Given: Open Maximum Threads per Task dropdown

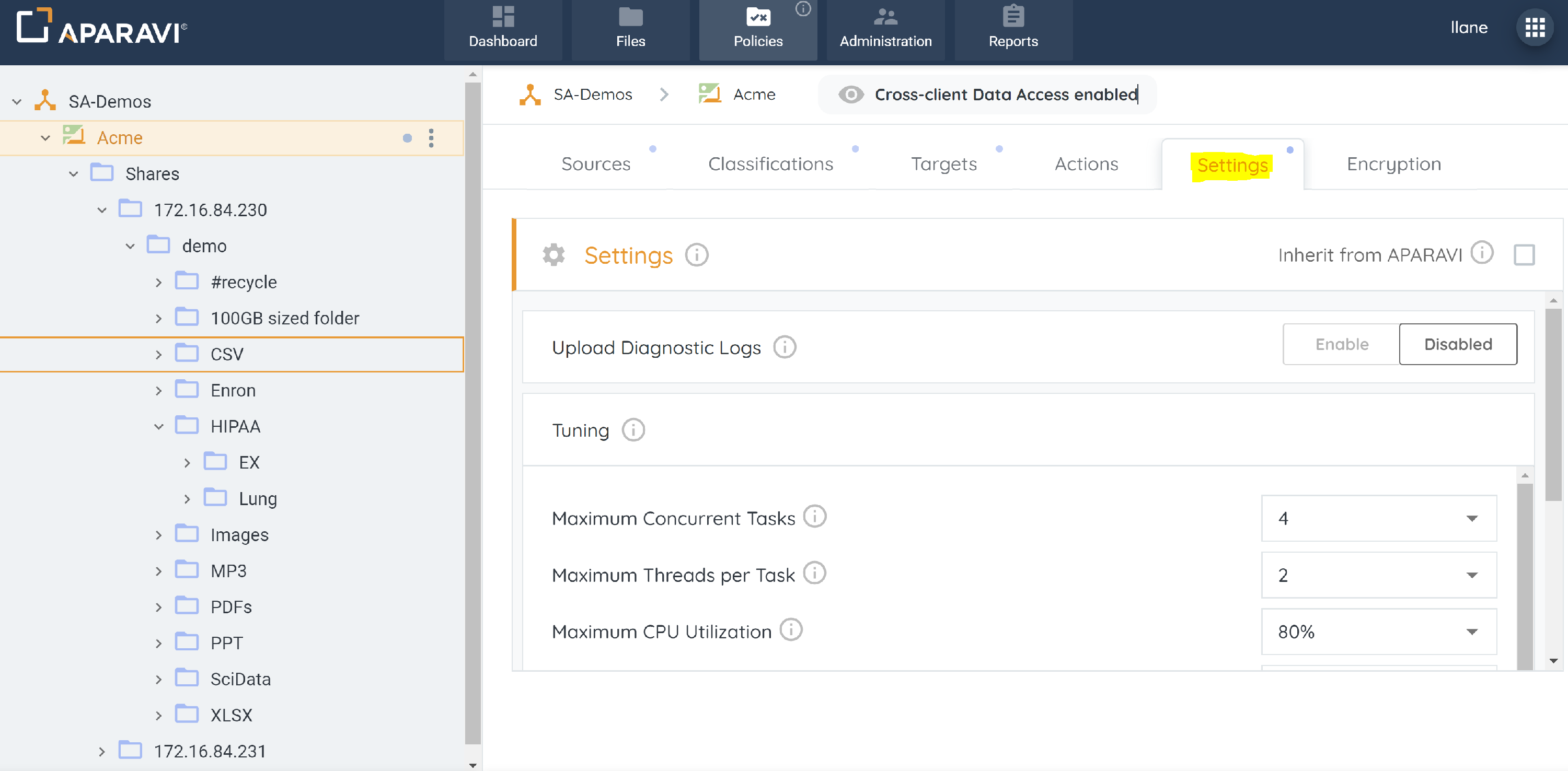Looking at the screenshot, I should point(1378,575).
